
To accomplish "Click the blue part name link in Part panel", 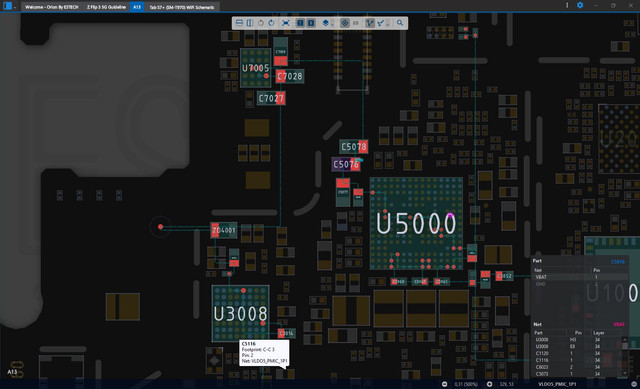I will click(x=618, y=262).
